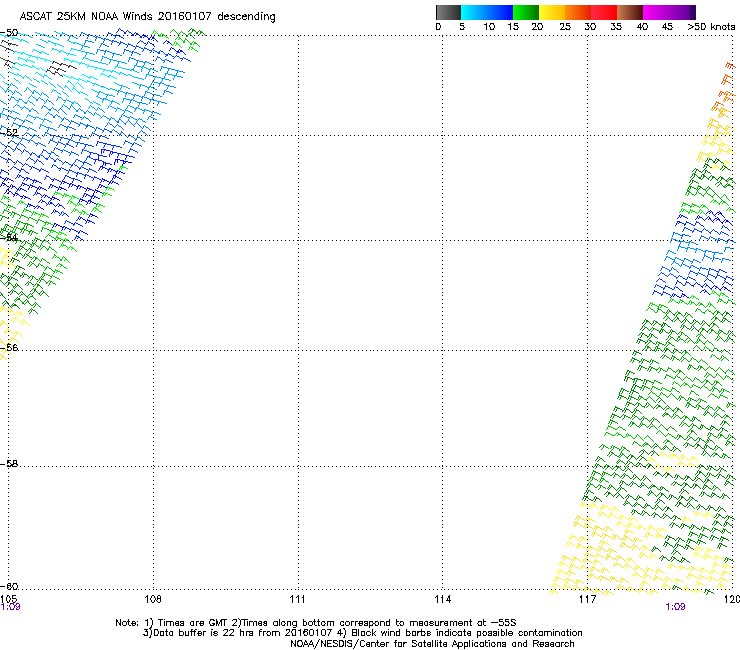Click the green 15-20 knots color bar segment
The width and height of the screenshot is (740, 650).
526,12
